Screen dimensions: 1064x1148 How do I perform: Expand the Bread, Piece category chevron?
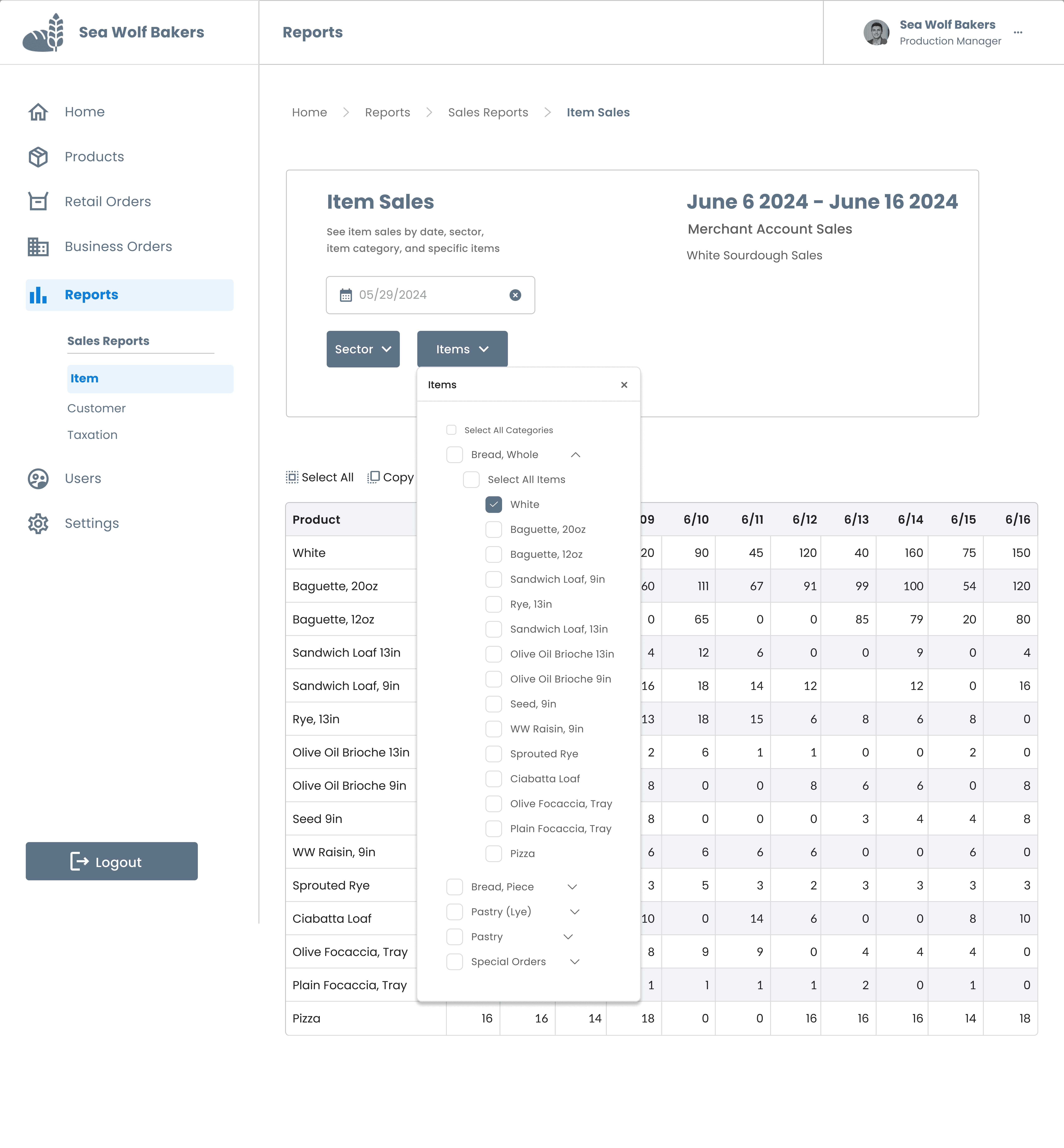572,887
